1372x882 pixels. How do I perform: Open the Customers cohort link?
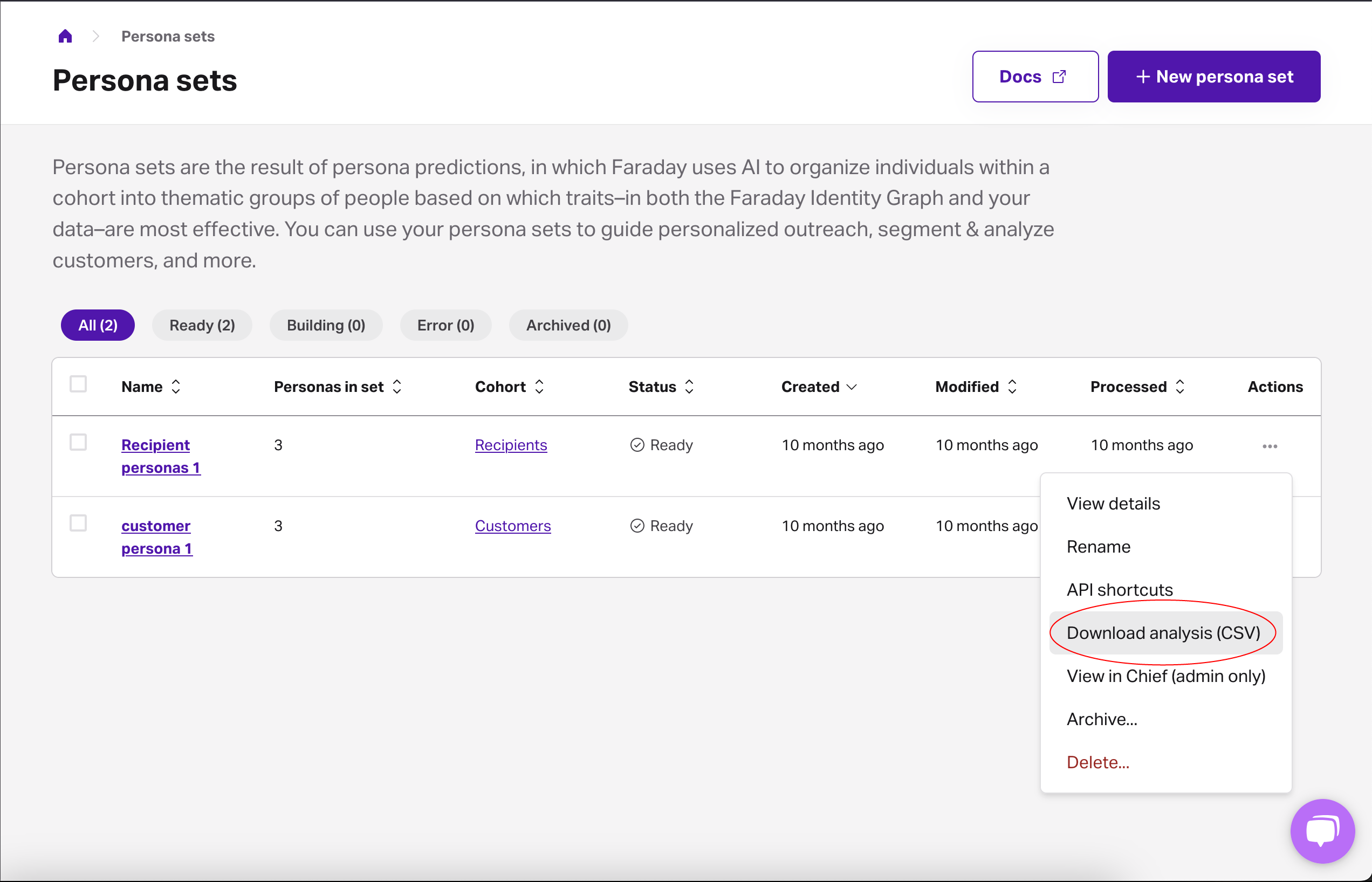pyautogui.click(x=513, y=526)
